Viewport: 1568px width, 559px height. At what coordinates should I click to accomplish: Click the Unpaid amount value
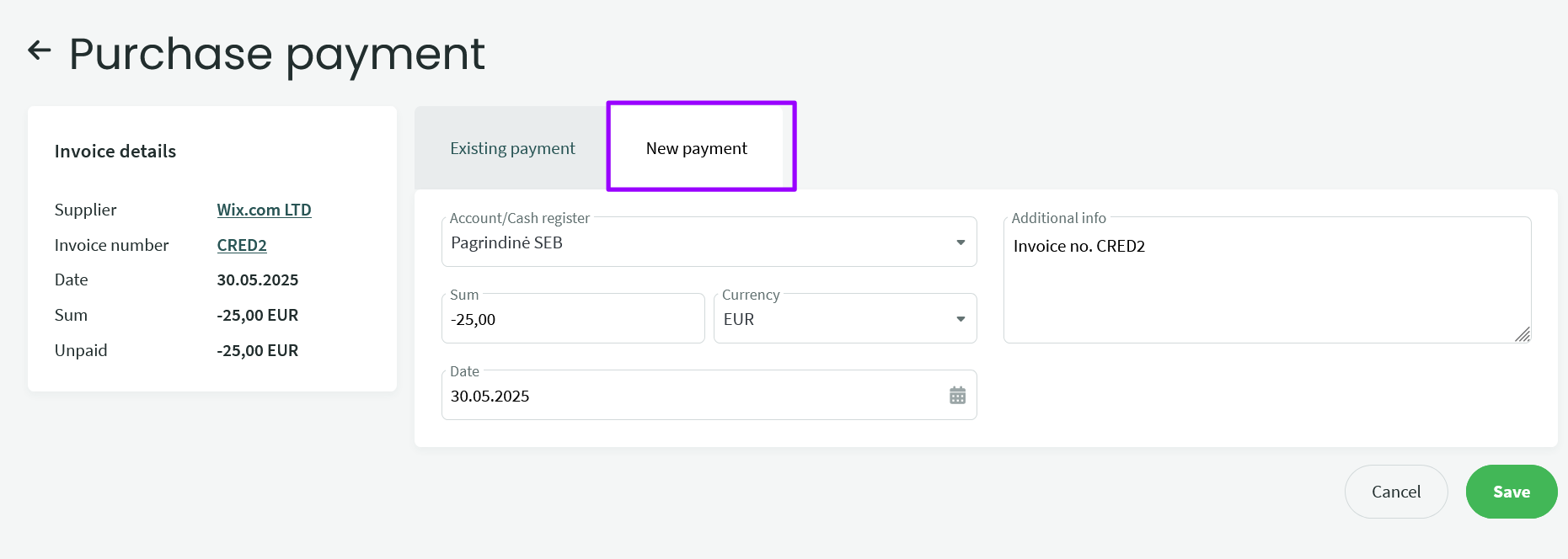tap(257, 350)
